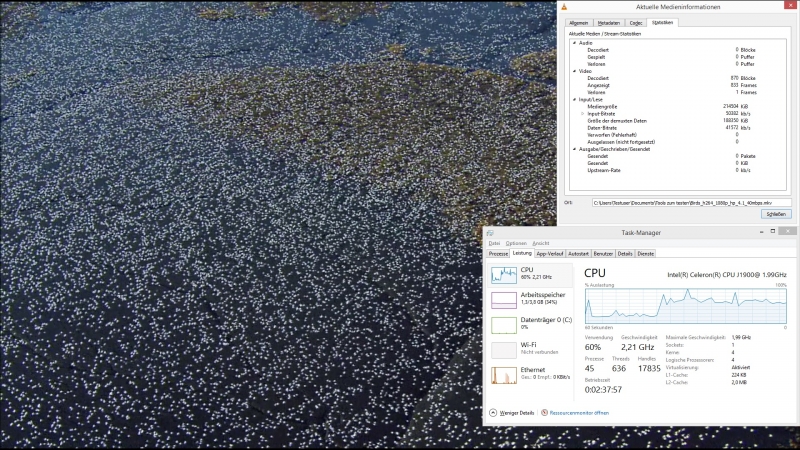Select the 'Daten-Bitrate' row
This screenshot has height=450, width=800.
[x=679, y=128]
